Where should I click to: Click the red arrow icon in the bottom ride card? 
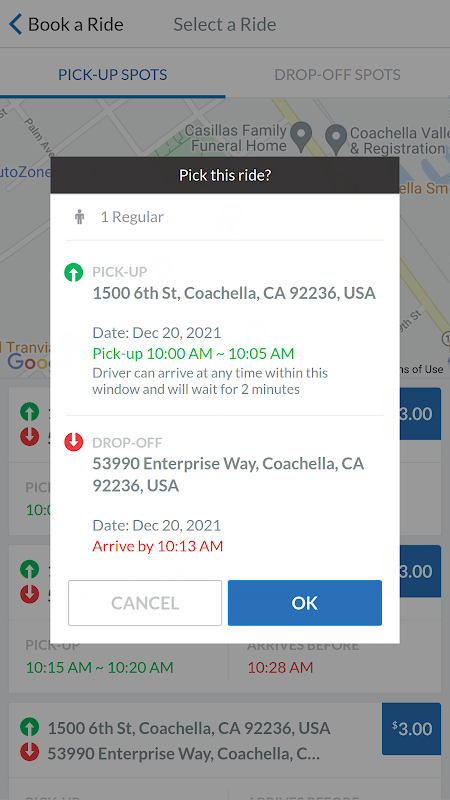pyautogui.click(x=30, y=752)
